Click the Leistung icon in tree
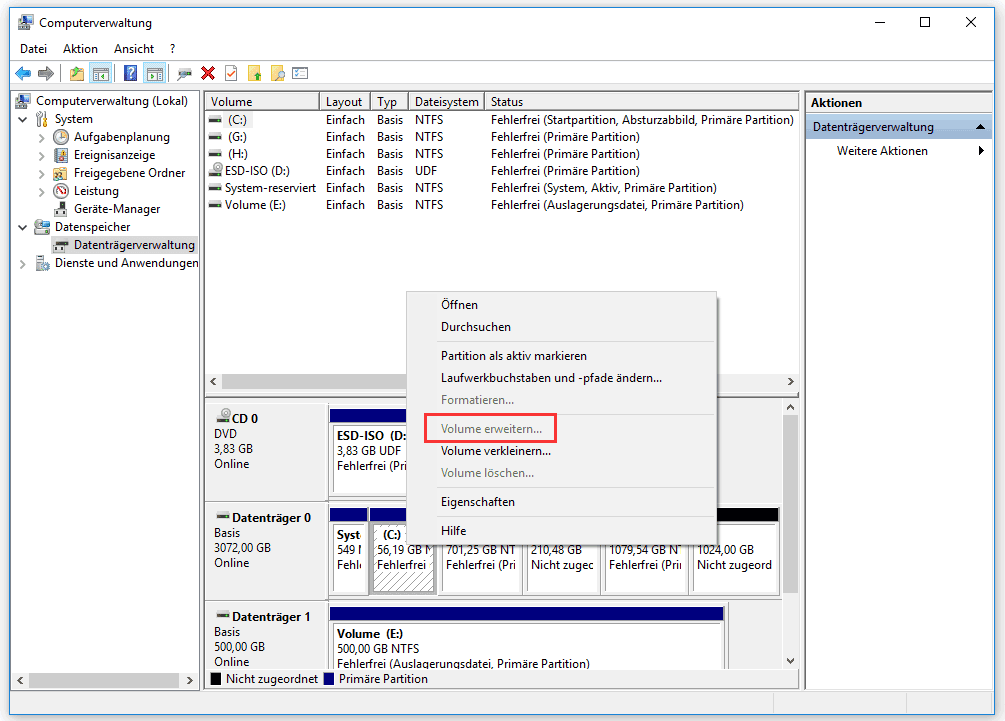 tap(61, 191)
